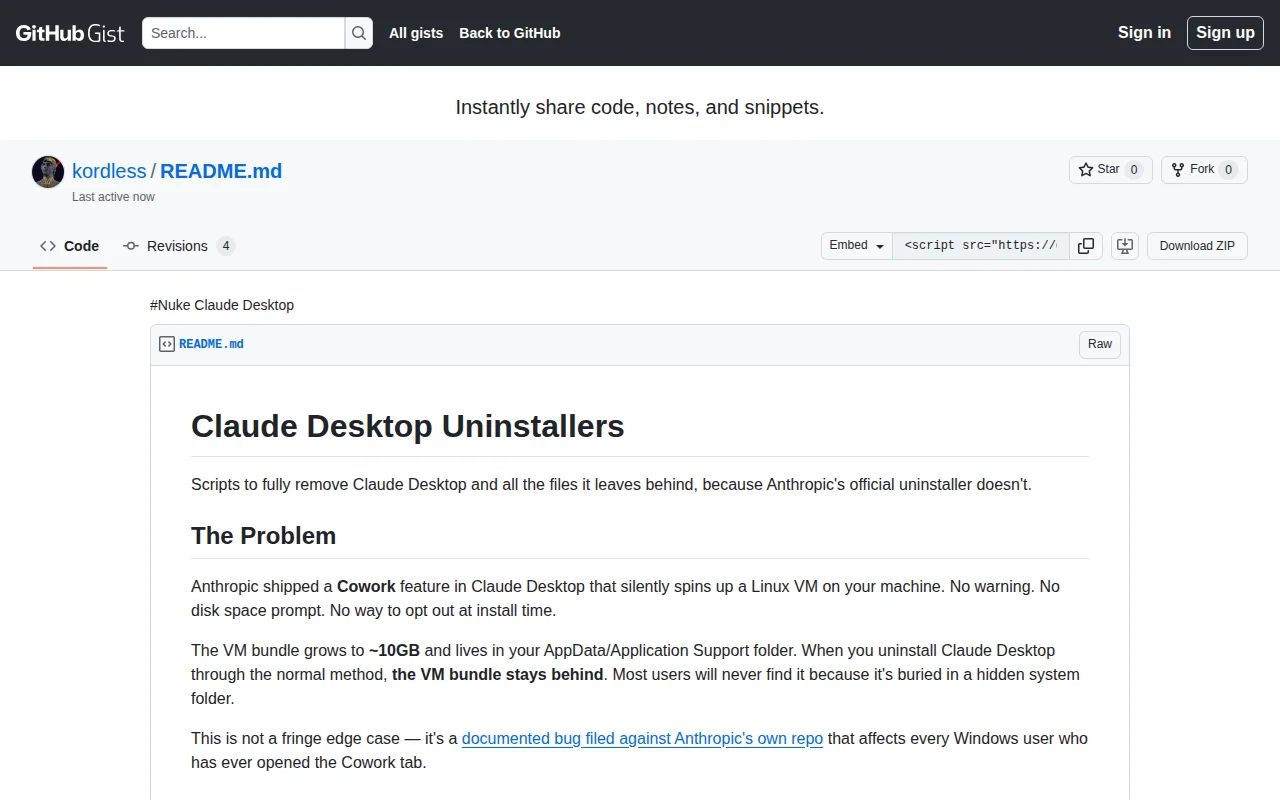Image resolution: width=1280 pixels, height=800 pixels.
Task: Click the save gist to desktop icon
Action: (x=1125, y=246)
